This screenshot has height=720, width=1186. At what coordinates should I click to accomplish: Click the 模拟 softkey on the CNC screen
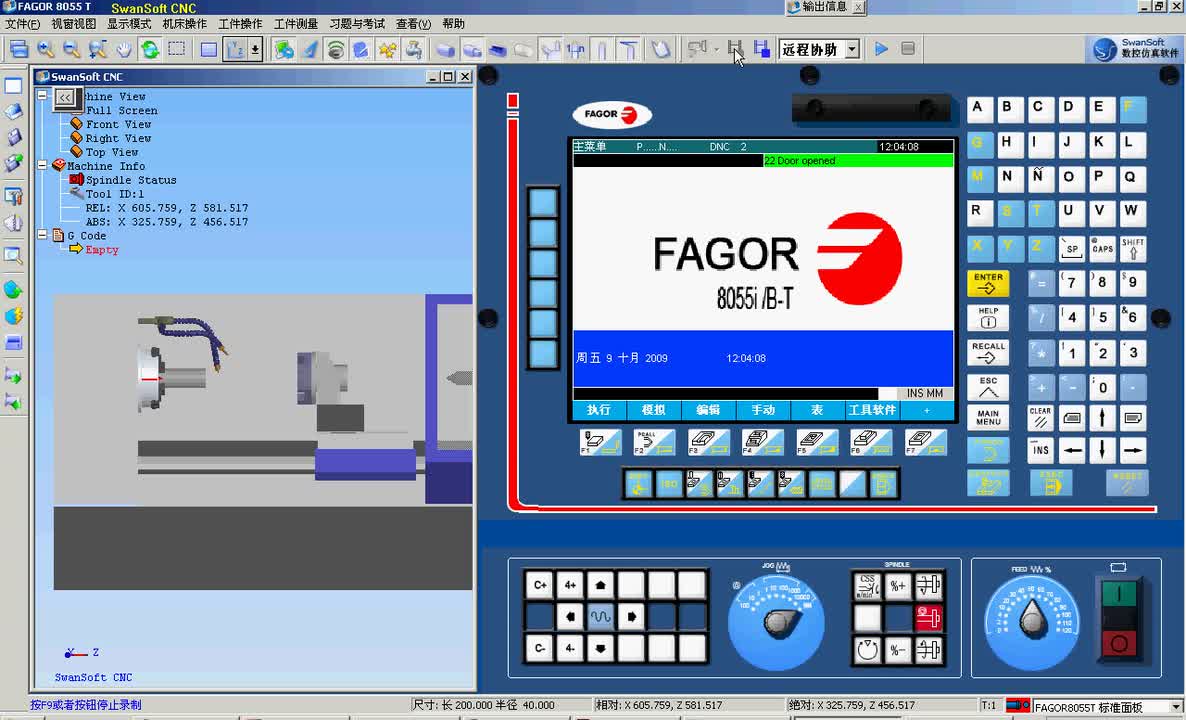(x=654, y=410)
